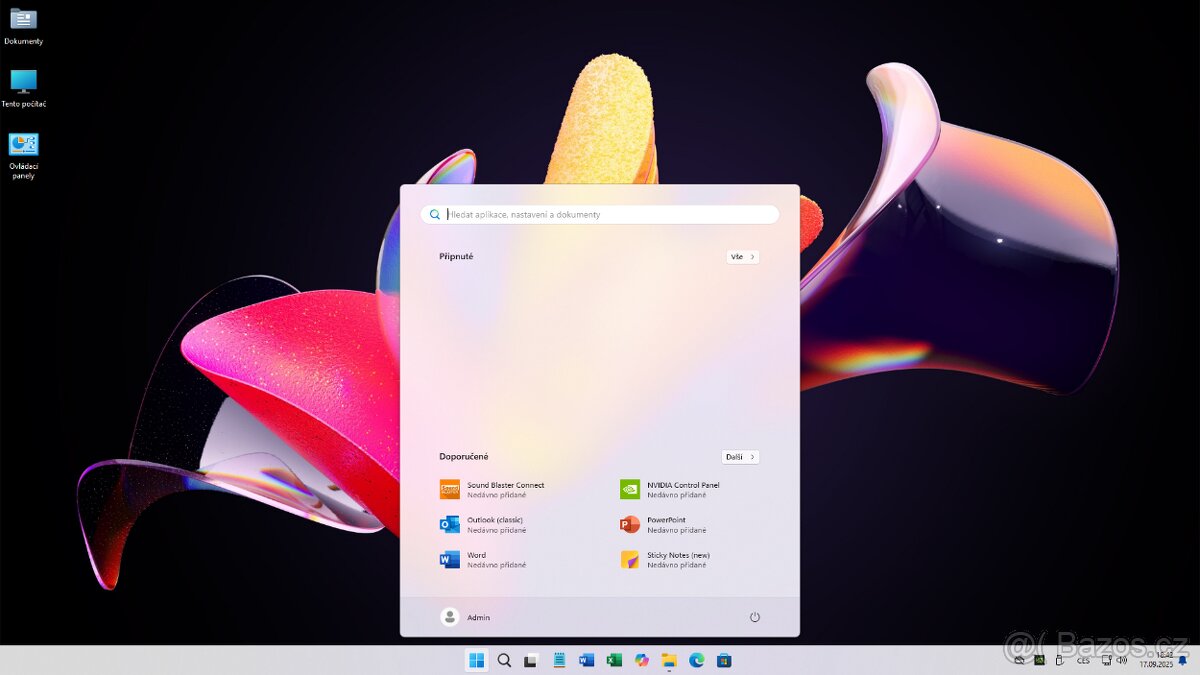The image size is (1200, 675).
Task: Open the CES input language switcher
Action: point(1082,660)
